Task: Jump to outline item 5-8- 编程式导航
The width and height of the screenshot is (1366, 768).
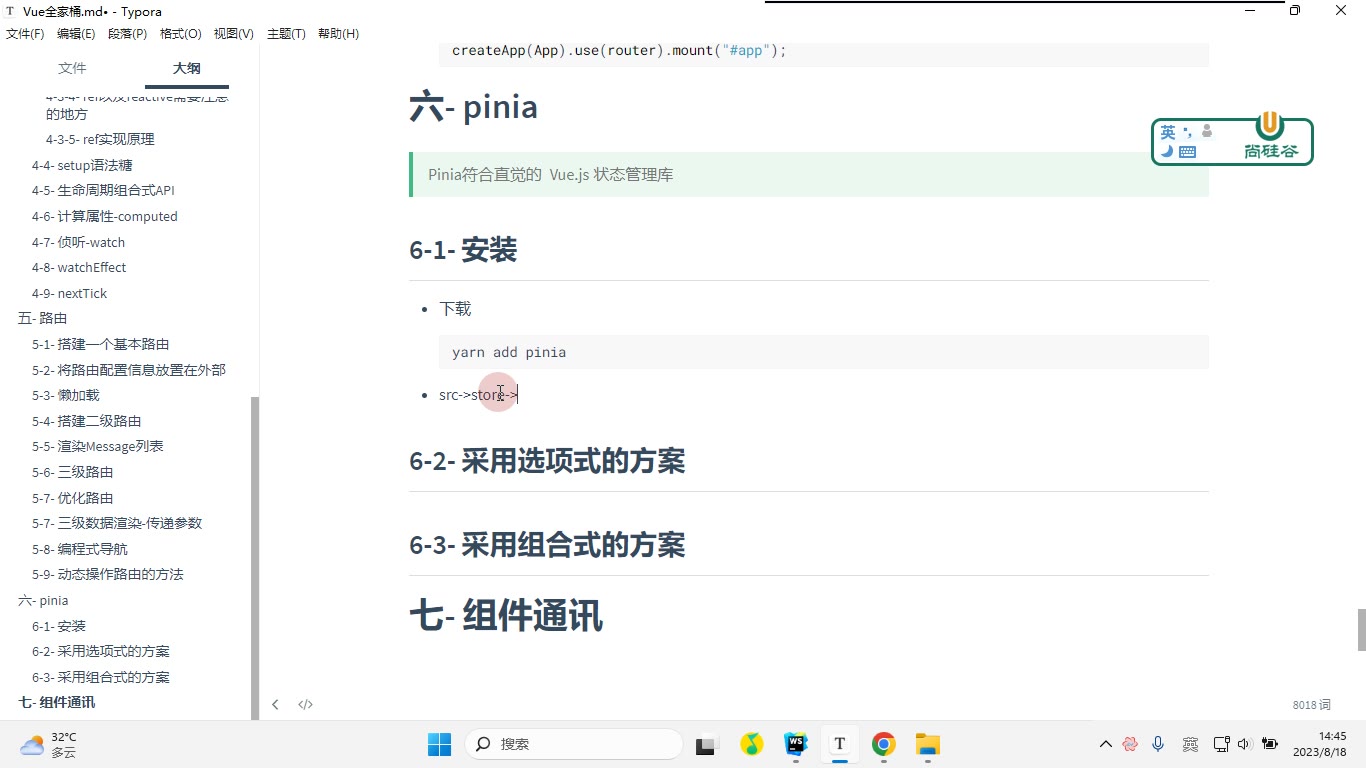Action: [79, 549]
